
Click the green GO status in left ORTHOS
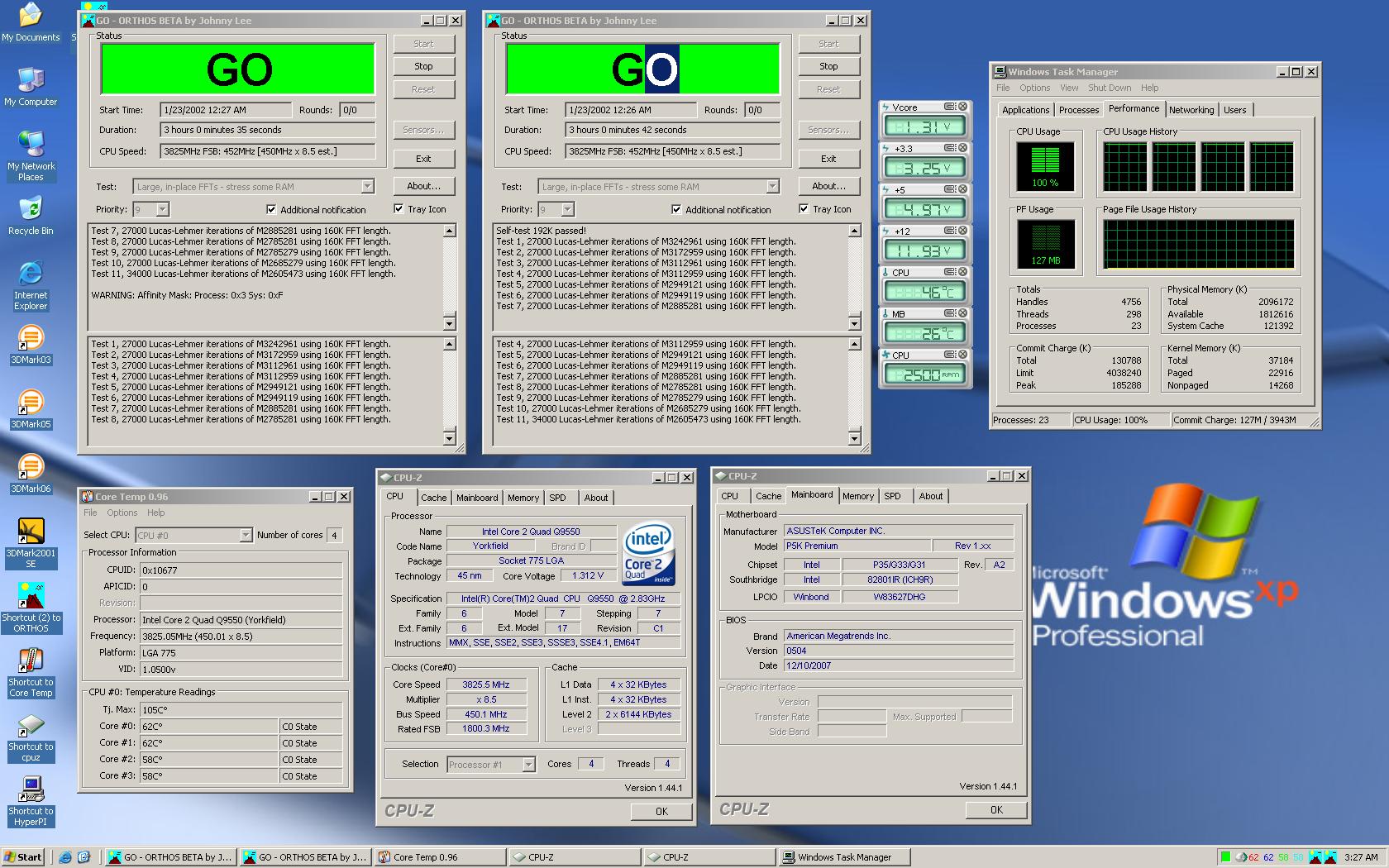pos(238,69)
